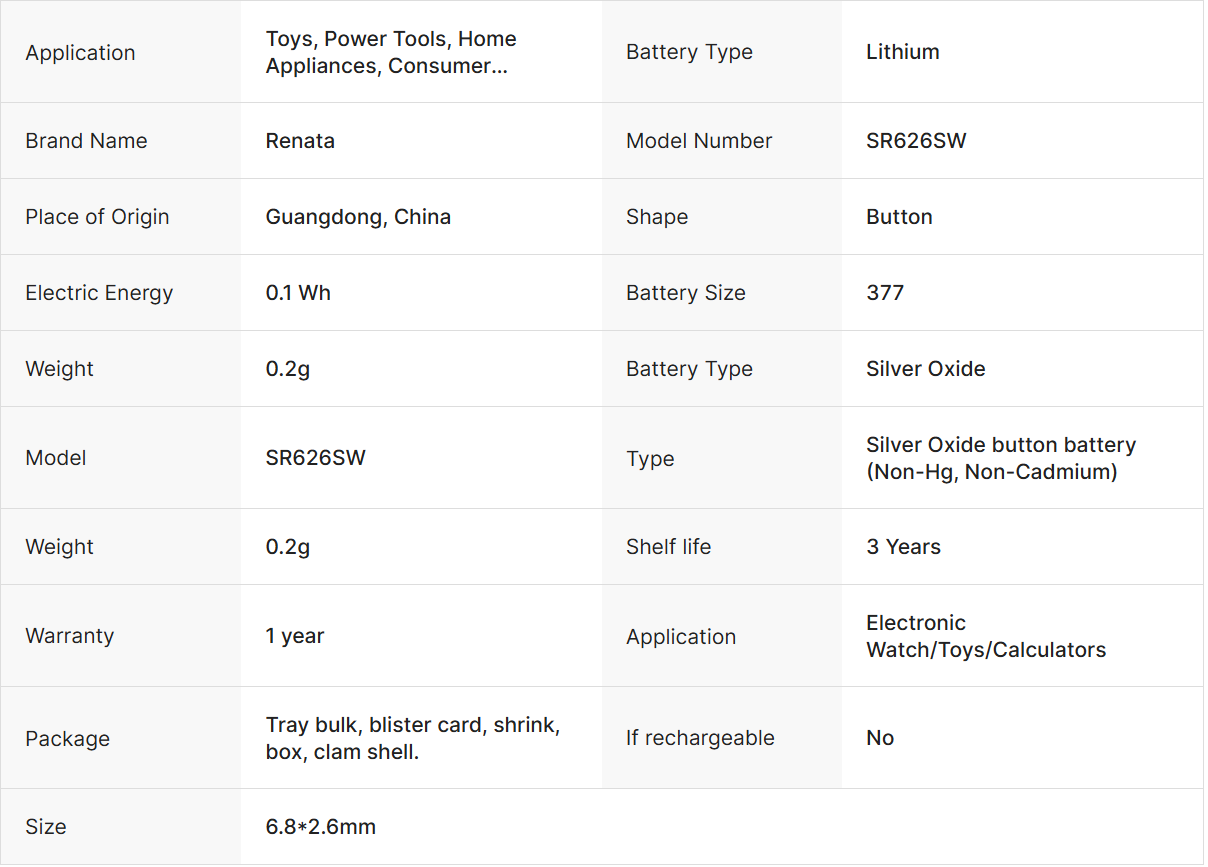Click the truncated "Toys, Power Tools, Home Appliances" text
The width and height of the screenshot is (1208, 867).
click(391, 52)
